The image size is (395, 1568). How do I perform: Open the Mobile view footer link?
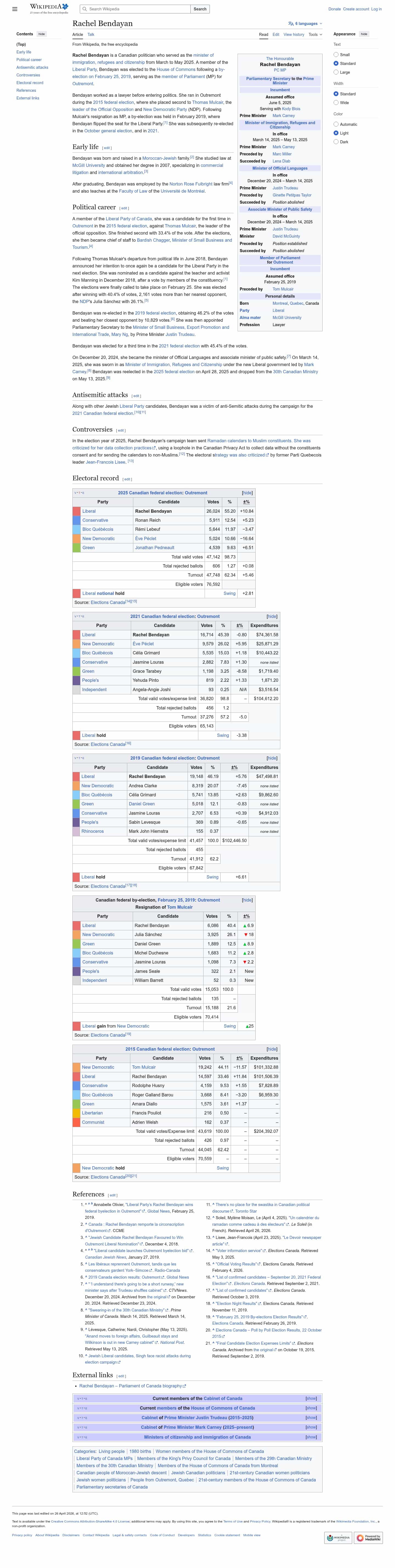pyautogui.click(x=252, y=1535)
